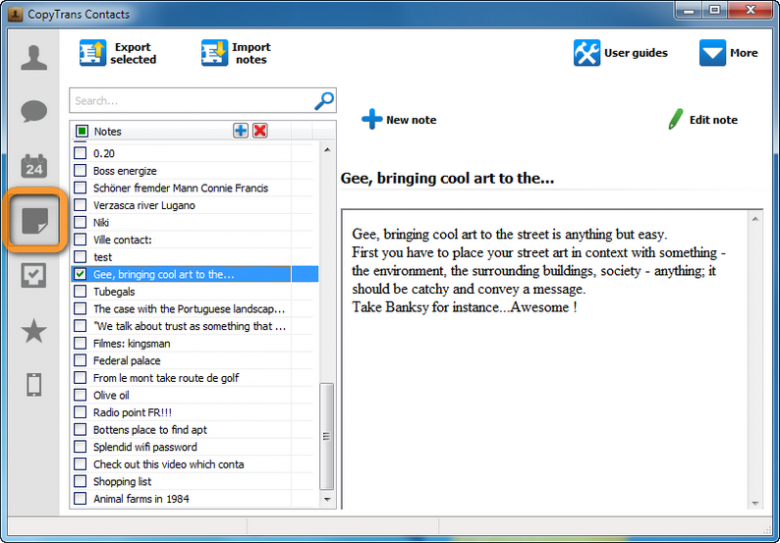Click the notes list scroll-down arrow
The image size is (780, 543).
tap(327, 498)
